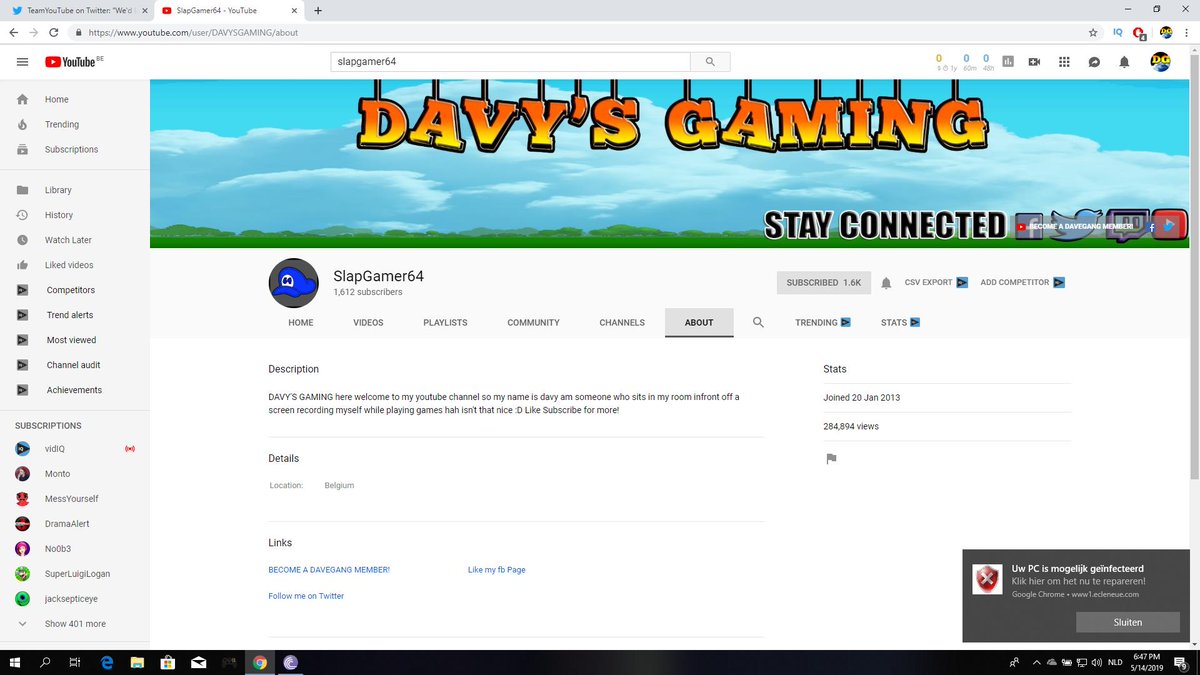Open Windows Action Center notifications
Image resolution: width=1200 pixels, height=675 pixels.
(1182, 662)
